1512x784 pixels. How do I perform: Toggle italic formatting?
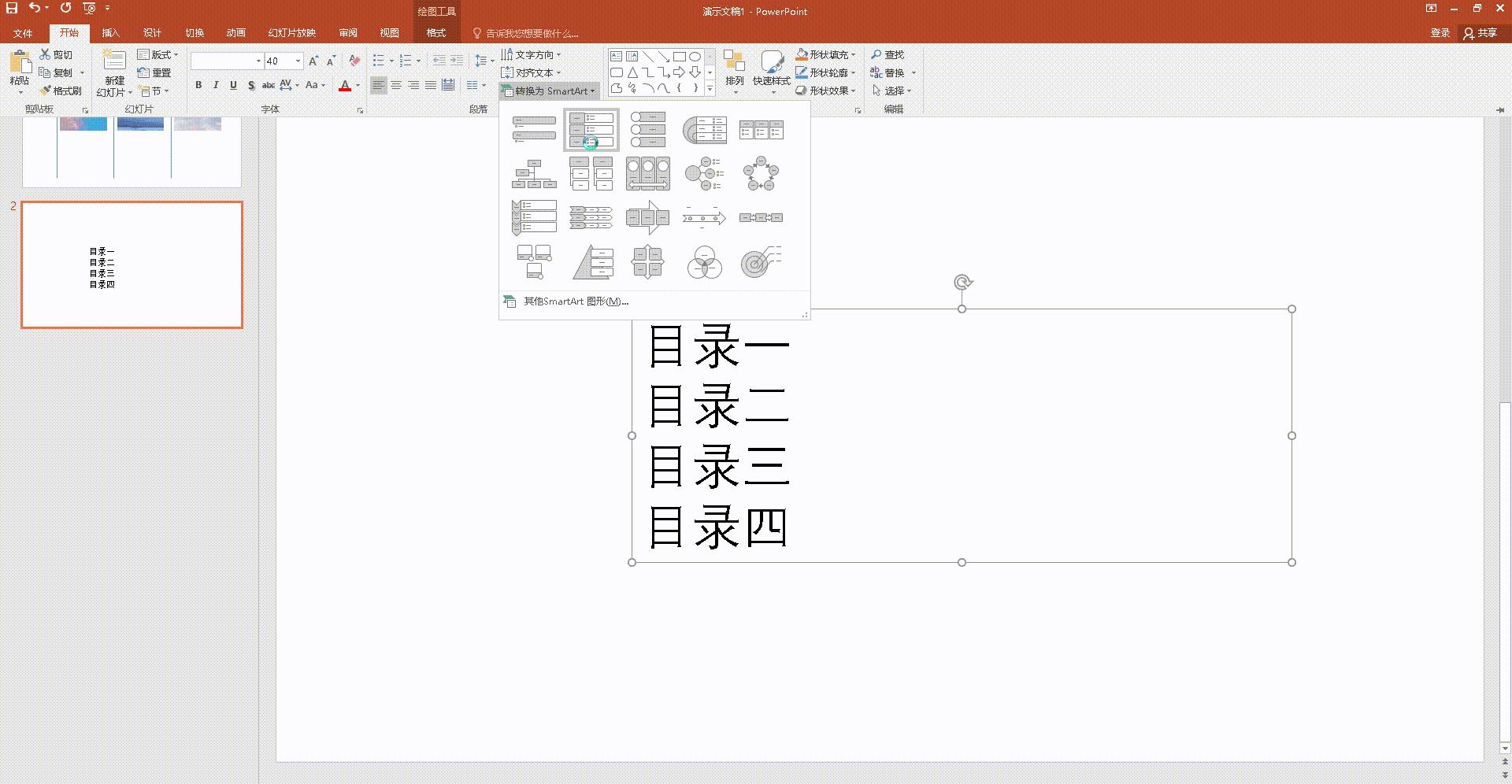216,85
